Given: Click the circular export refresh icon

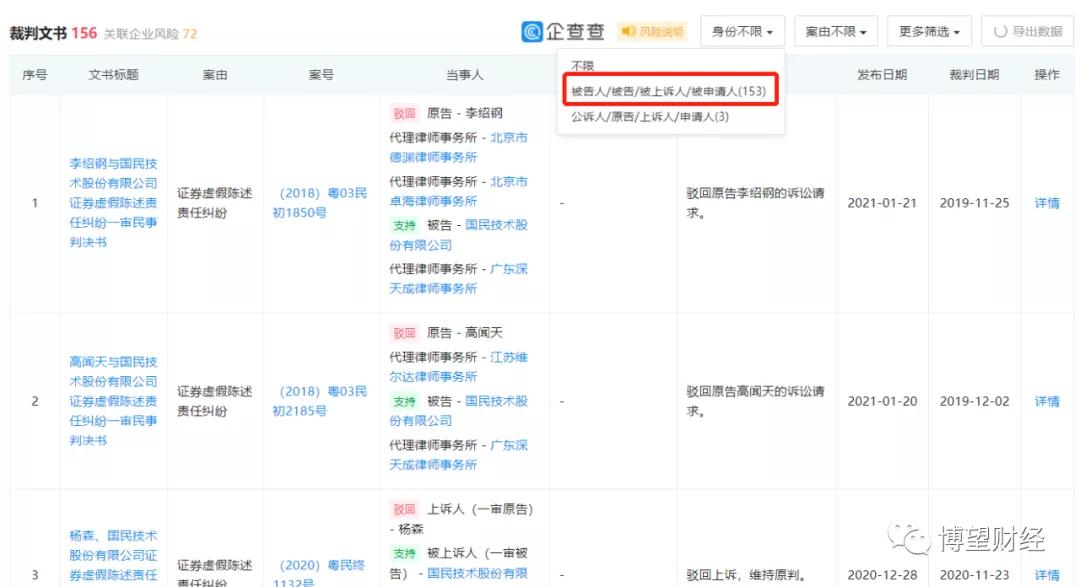Looking at the screenshot, I should (999, 31).
